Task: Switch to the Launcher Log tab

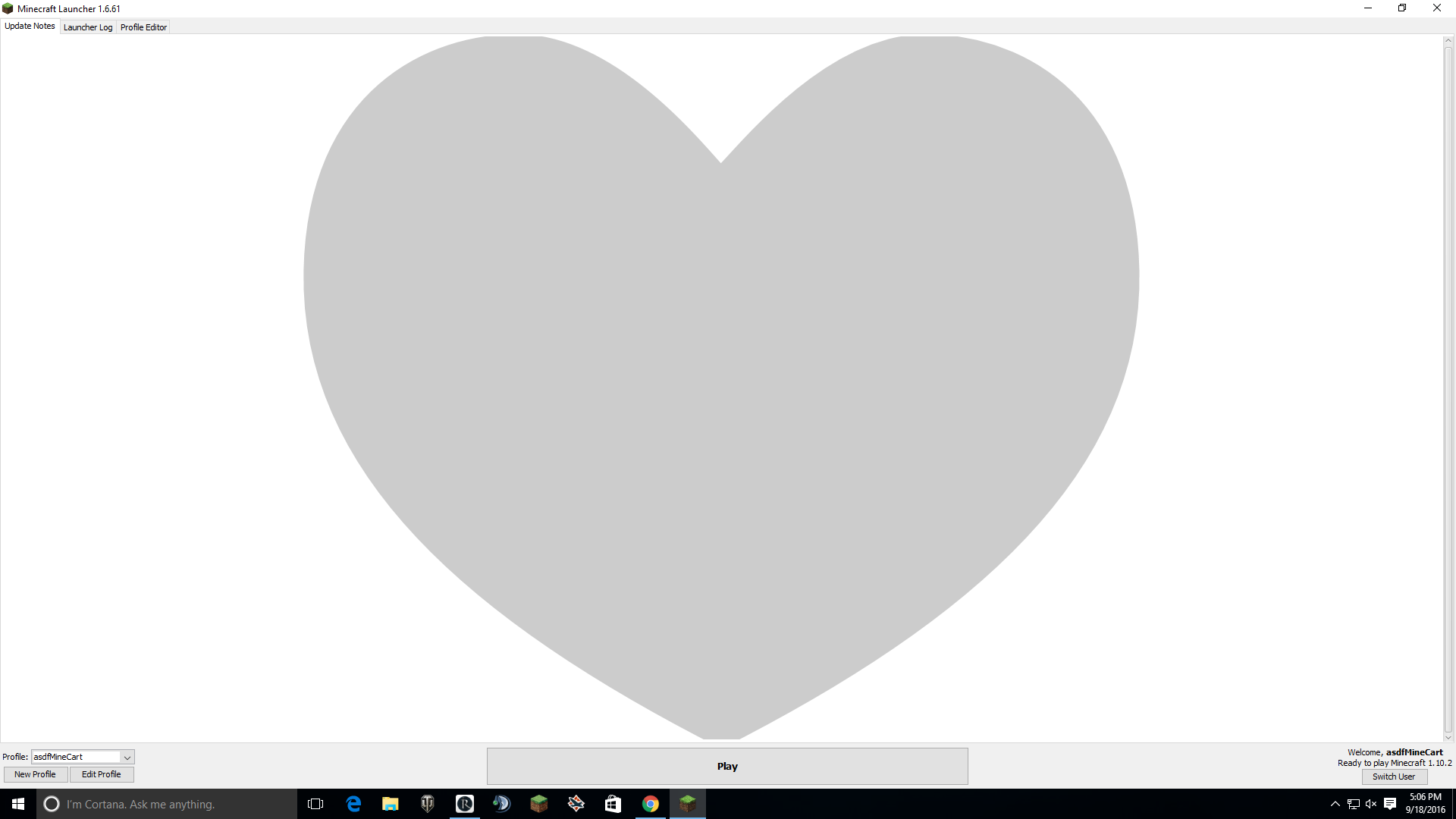Action: [x=88, y=27]
